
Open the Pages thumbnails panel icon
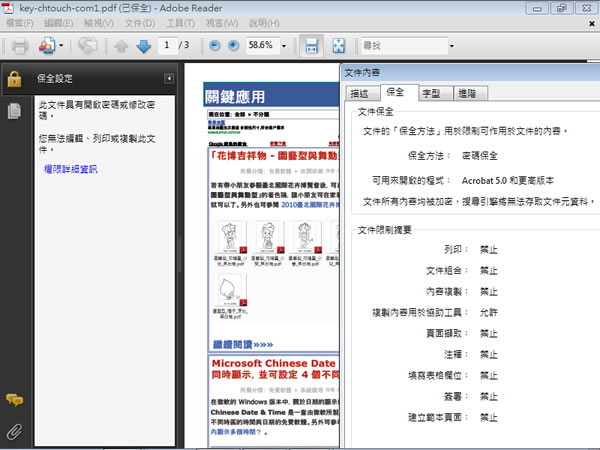pos(14,111)
